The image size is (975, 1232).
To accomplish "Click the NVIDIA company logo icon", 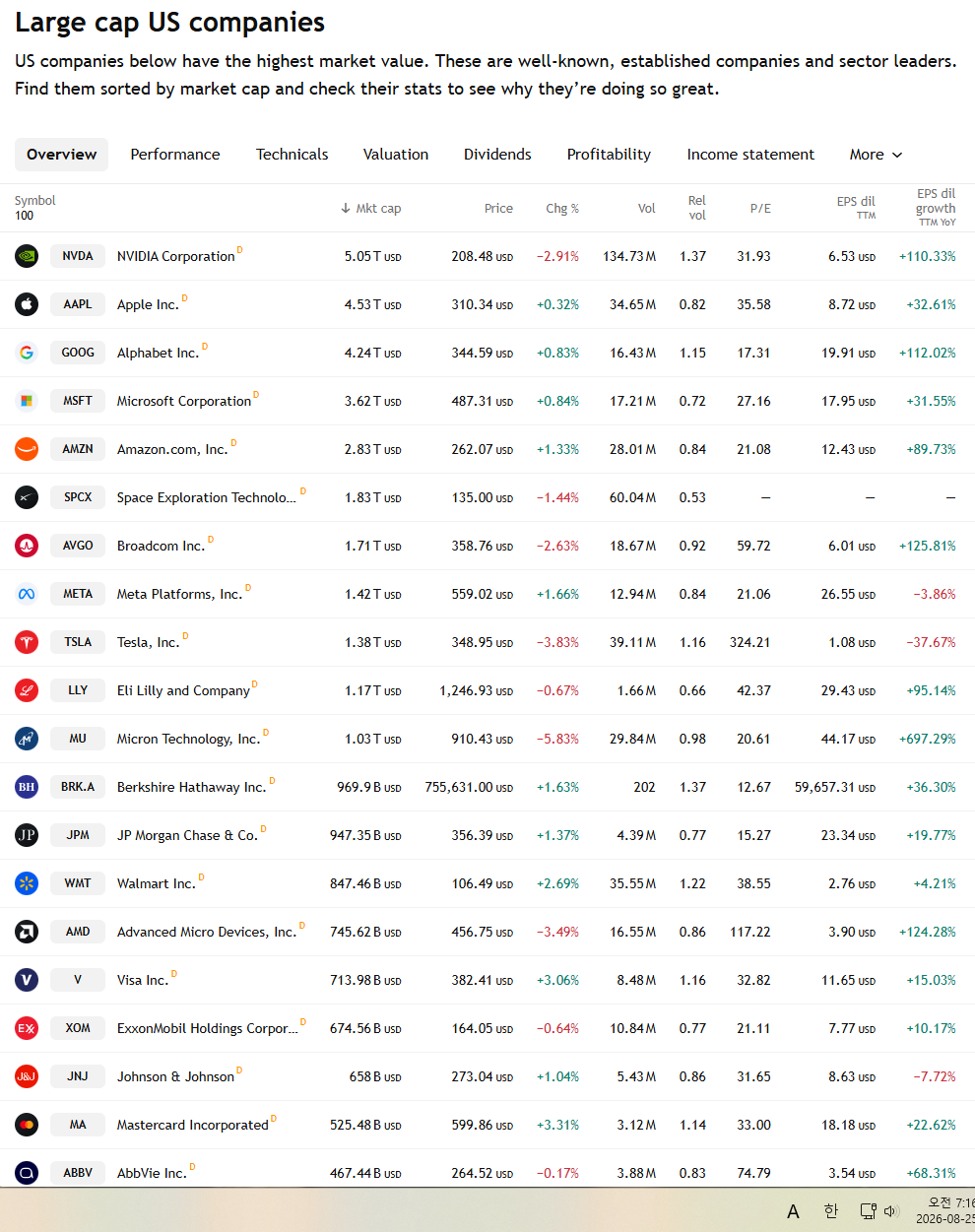I will pyautogui.click(x=27, y=256).
